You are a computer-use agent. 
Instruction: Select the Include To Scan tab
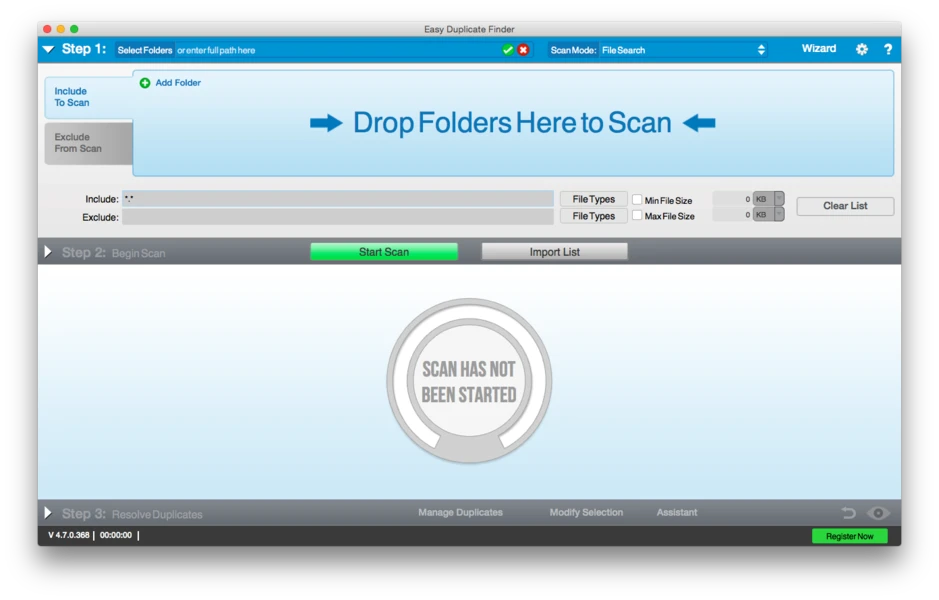pyautogui.click(x=89, y=98)
